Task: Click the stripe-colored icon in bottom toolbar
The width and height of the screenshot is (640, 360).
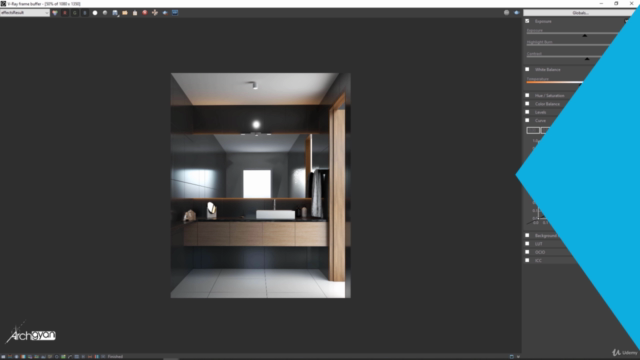Action: point(10,357)
